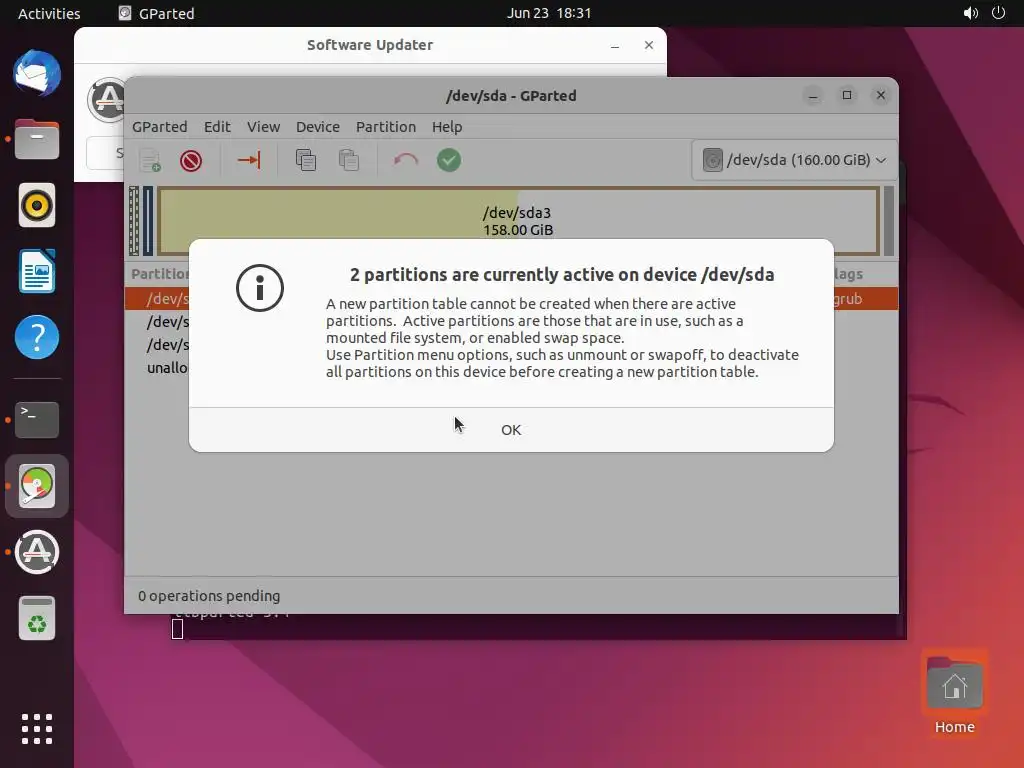Open the Home folder on desktop
This screenshot has height=768, width=1024.
(x=954, y=696)
